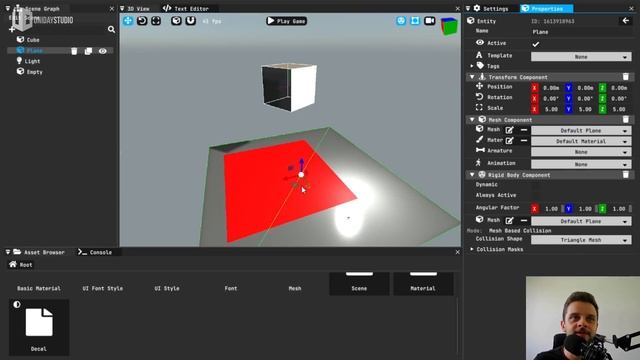
Task: Open the Animation dropdown
Action: coord(581,164)
